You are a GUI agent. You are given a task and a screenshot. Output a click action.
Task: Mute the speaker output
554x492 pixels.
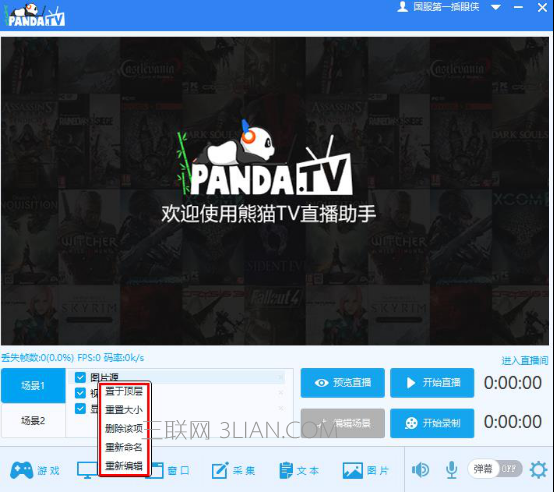[420, 470]
